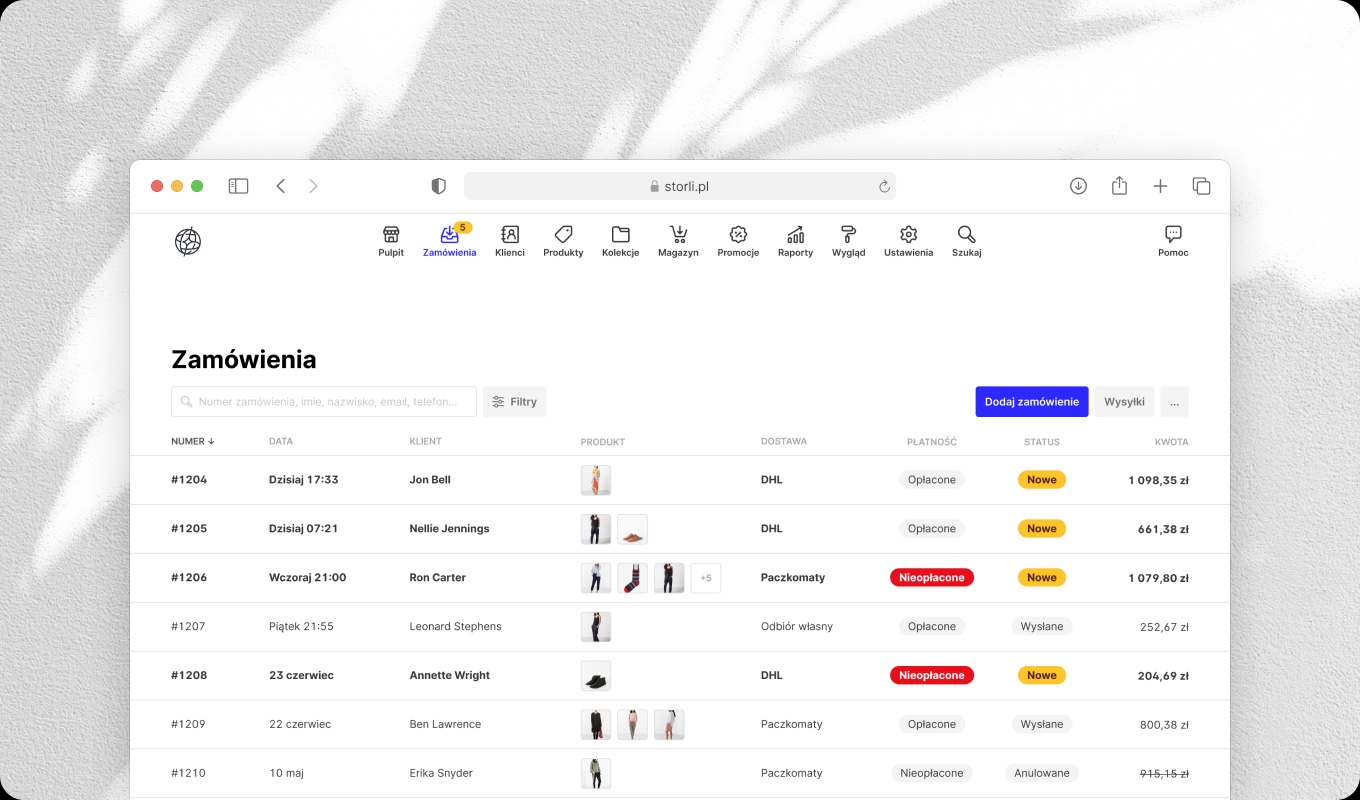1360x800 pixels.
Task: Open Magazyn warehouse section
Action: 678,241
